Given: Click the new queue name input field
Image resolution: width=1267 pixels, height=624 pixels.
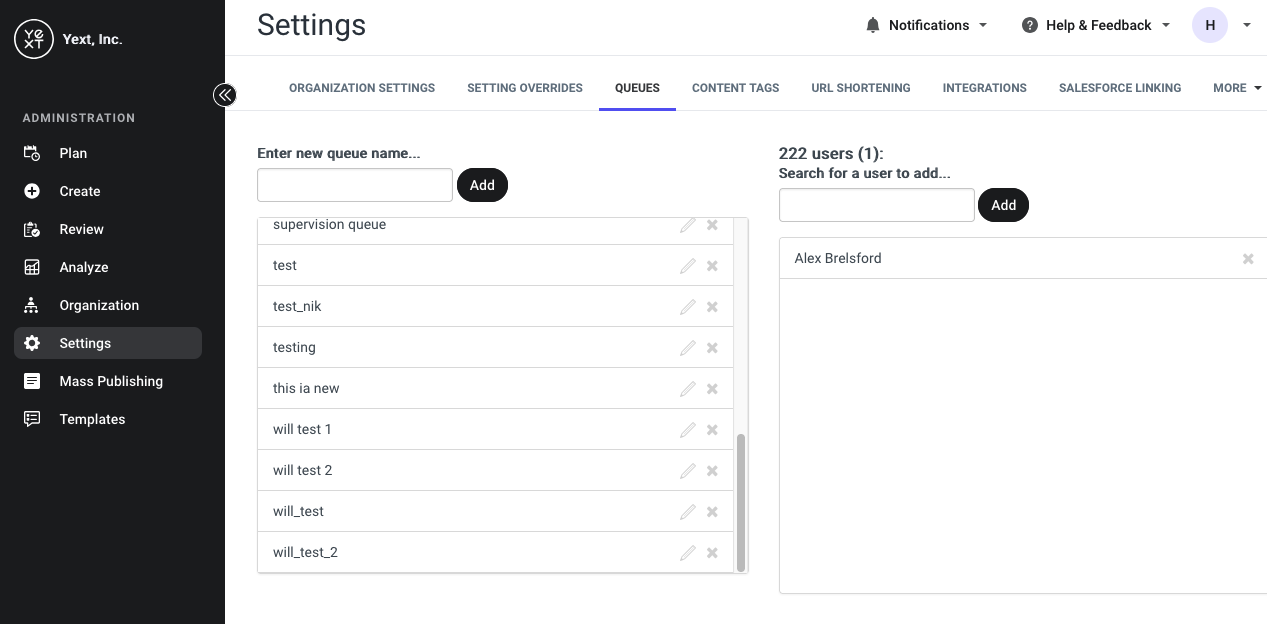Looking at the screenshot, I should tap(355, 185).
